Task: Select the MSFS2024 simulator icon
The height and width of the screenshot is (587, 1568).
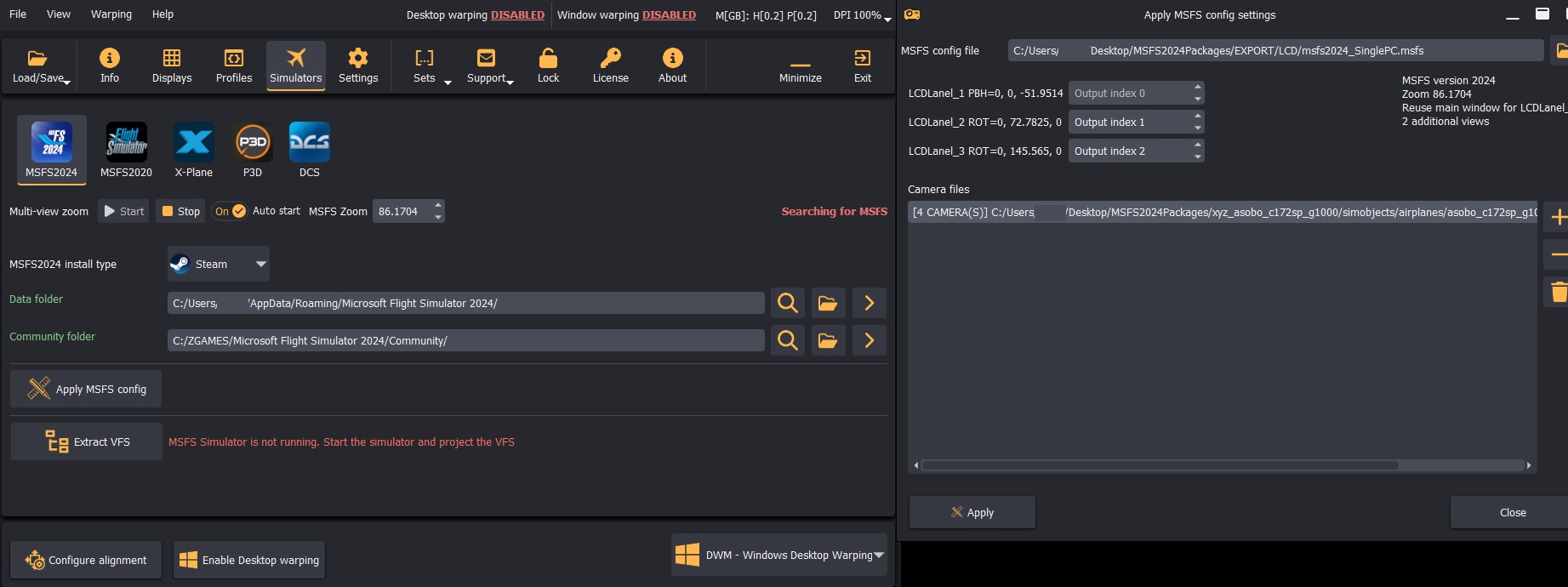Action: click(x=52, y=150)
